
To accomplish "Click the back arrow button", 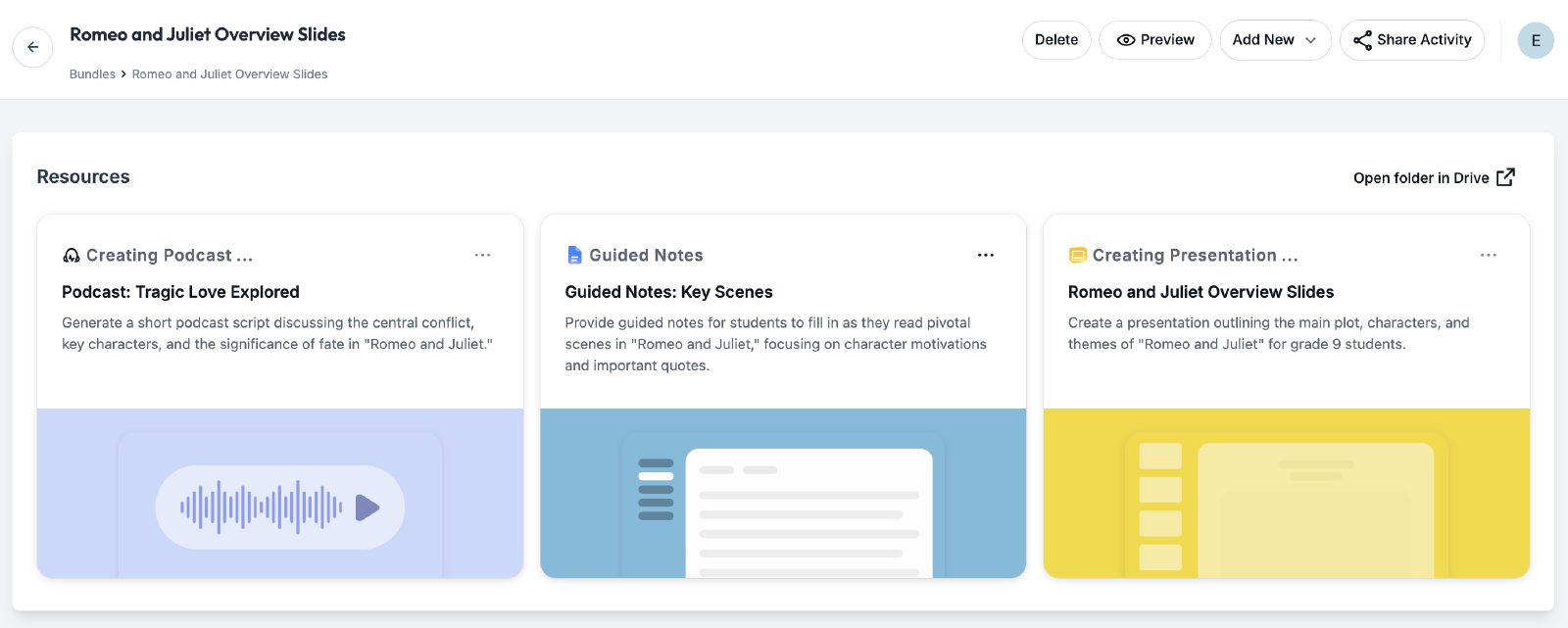I will point(32,47).
